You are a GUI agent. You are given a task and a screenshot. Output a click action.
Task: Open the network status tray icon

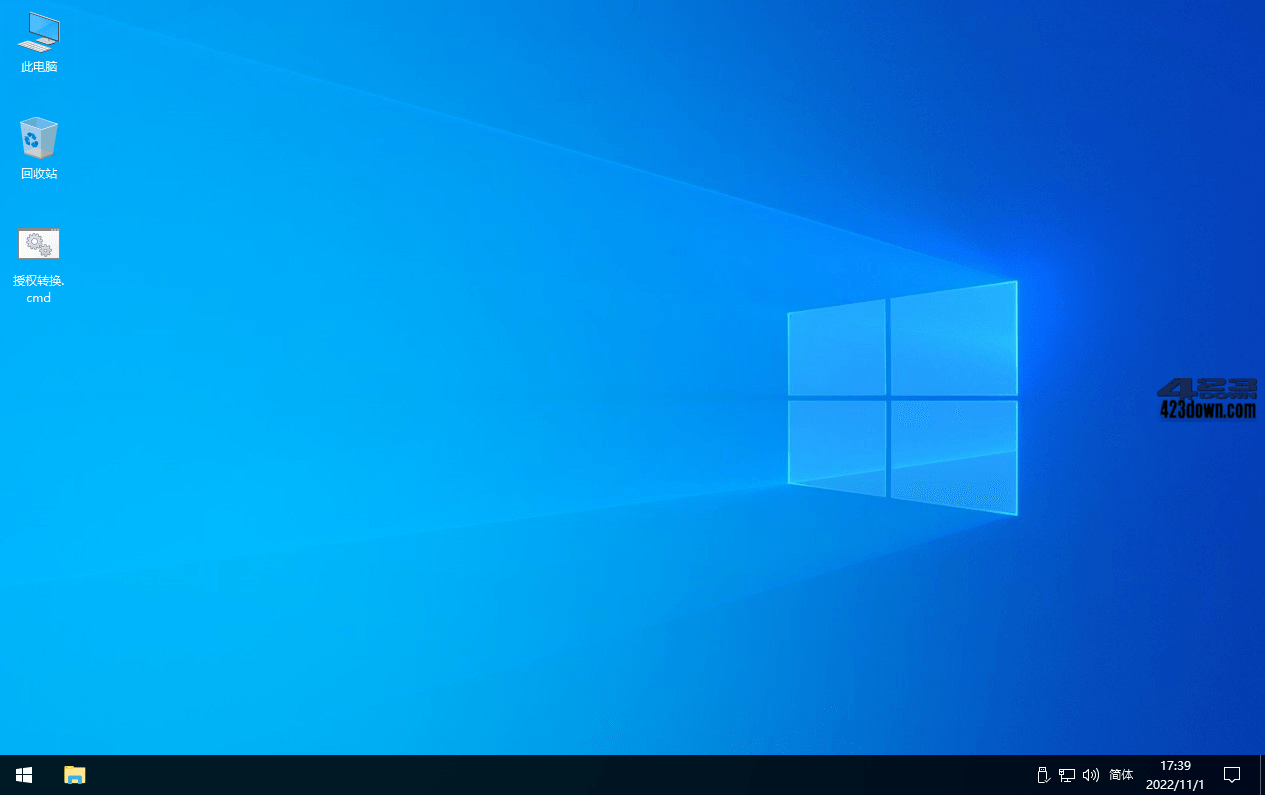pyautogui.click(x=1066, y=775)
